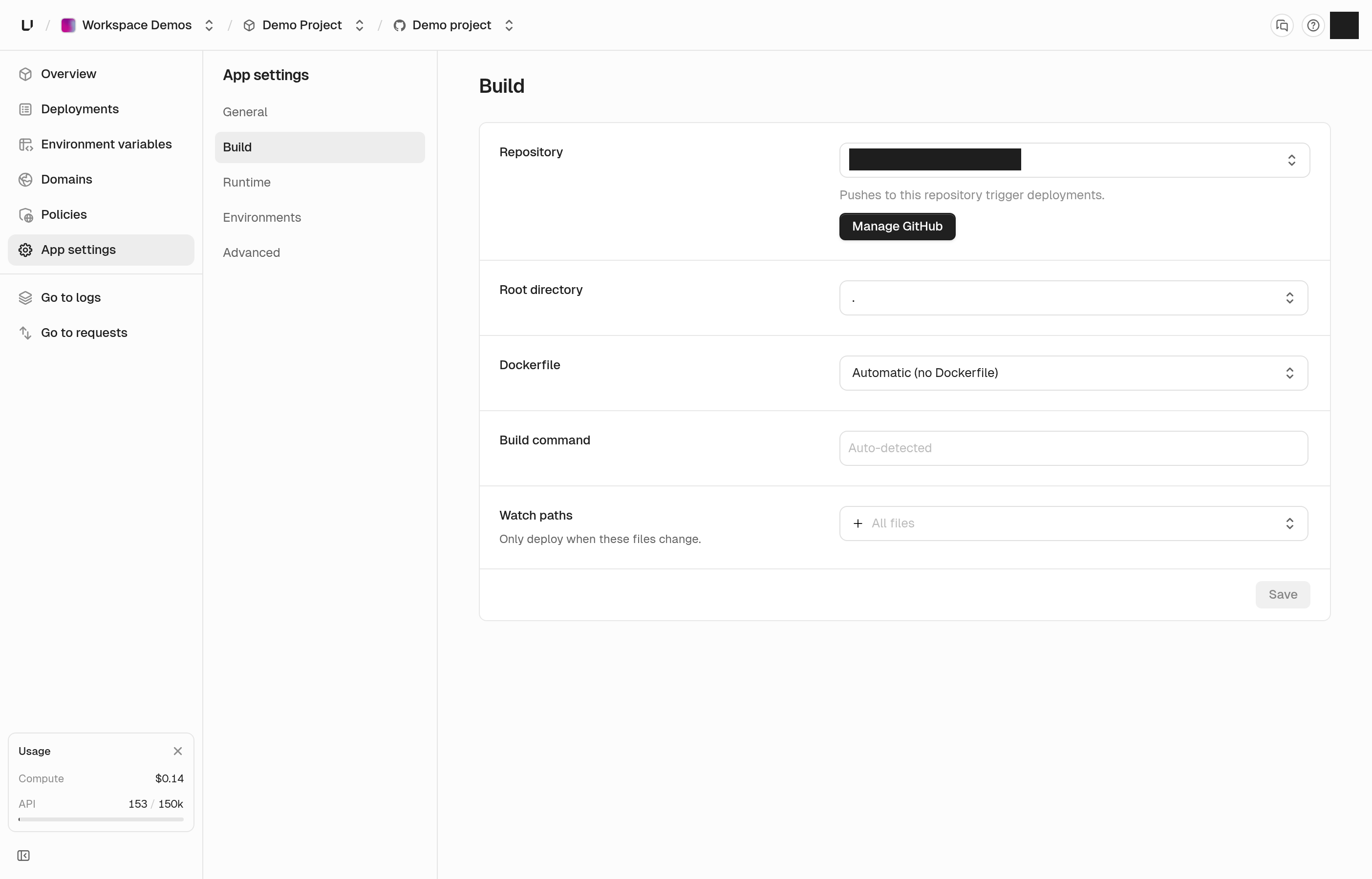The image size is (1372, 879).
Task: Click the Manage GitHub button
Action: 897,227
